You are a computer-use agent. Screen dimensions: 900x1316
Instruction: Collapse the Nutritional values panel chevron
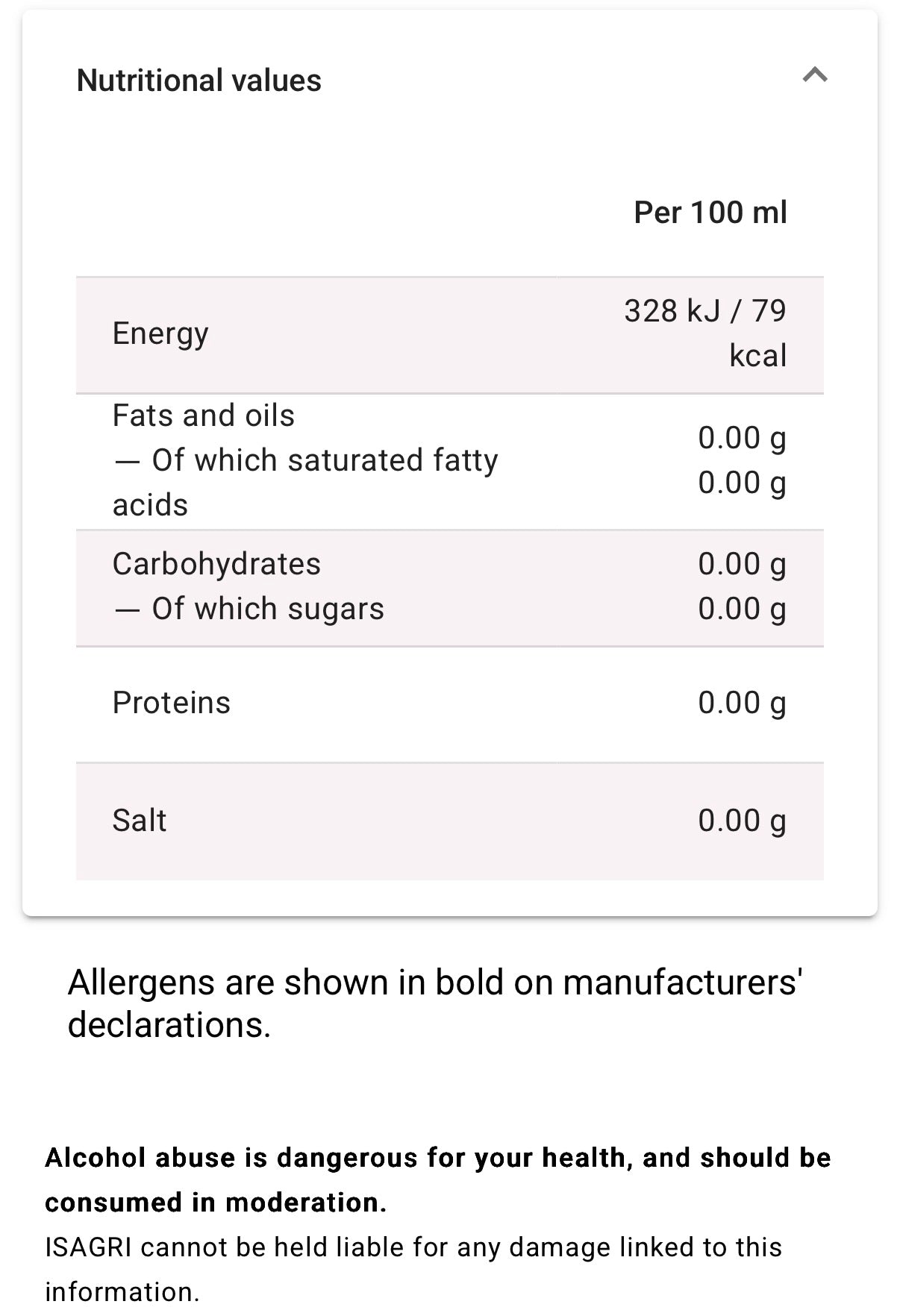coord(814,75)
